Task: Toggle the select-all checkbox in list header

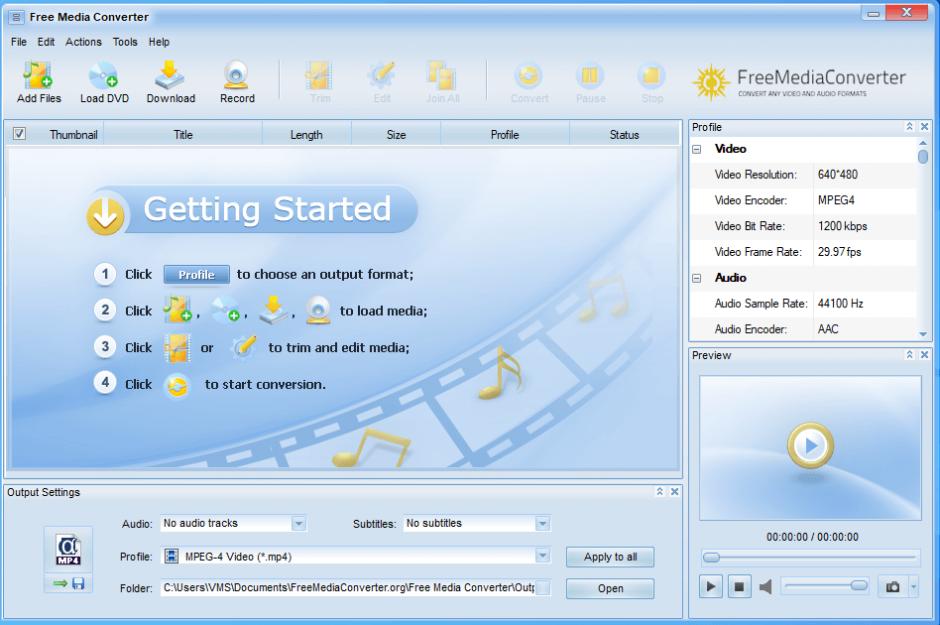Action: coord(19,134)
